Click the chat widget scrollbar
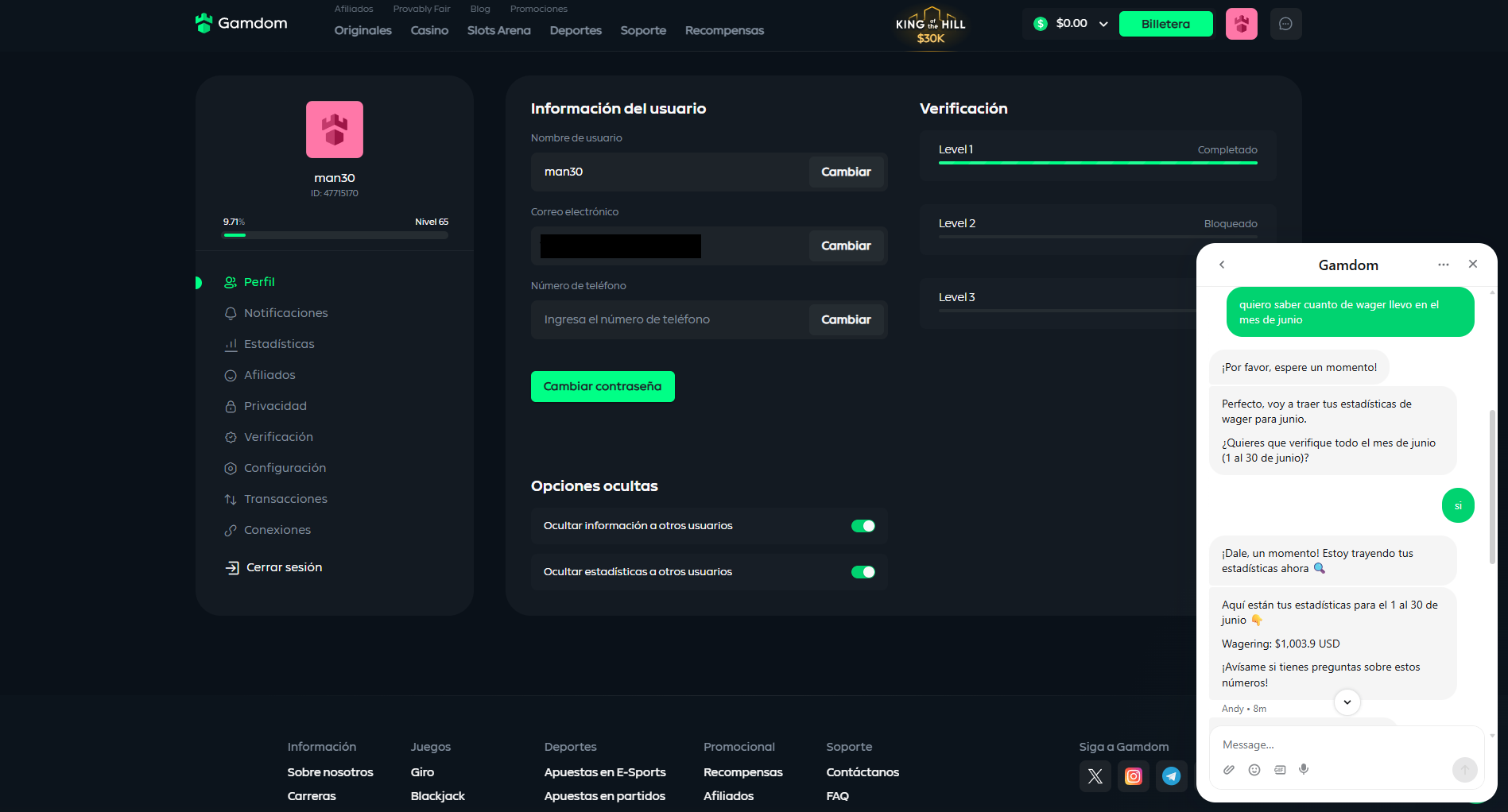The height and width of the screenshot is (812, 1508). [x=1492, y=486]
